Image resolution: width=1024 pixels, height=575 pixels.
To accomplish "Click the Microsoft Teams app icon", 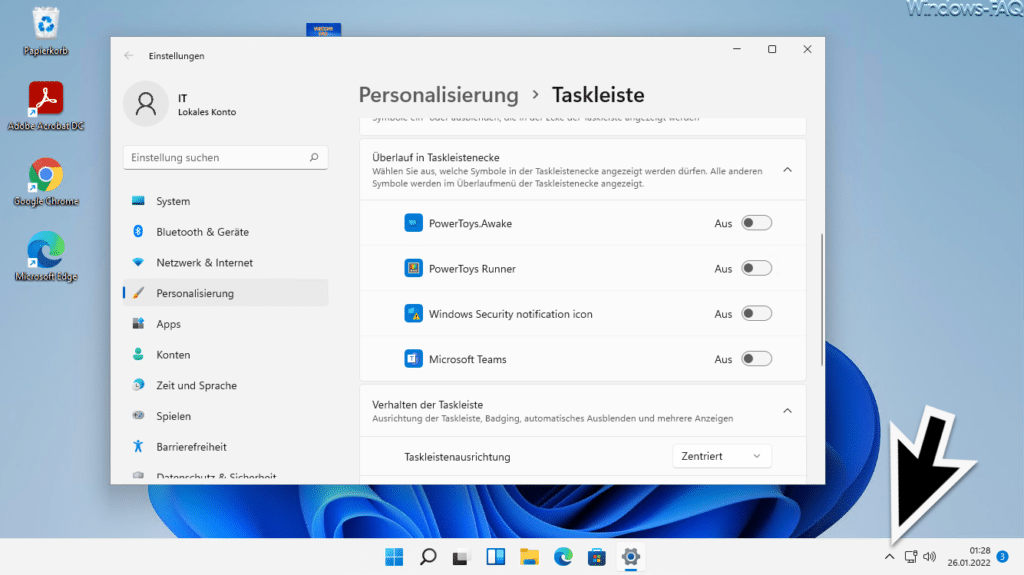I will 413,359.
